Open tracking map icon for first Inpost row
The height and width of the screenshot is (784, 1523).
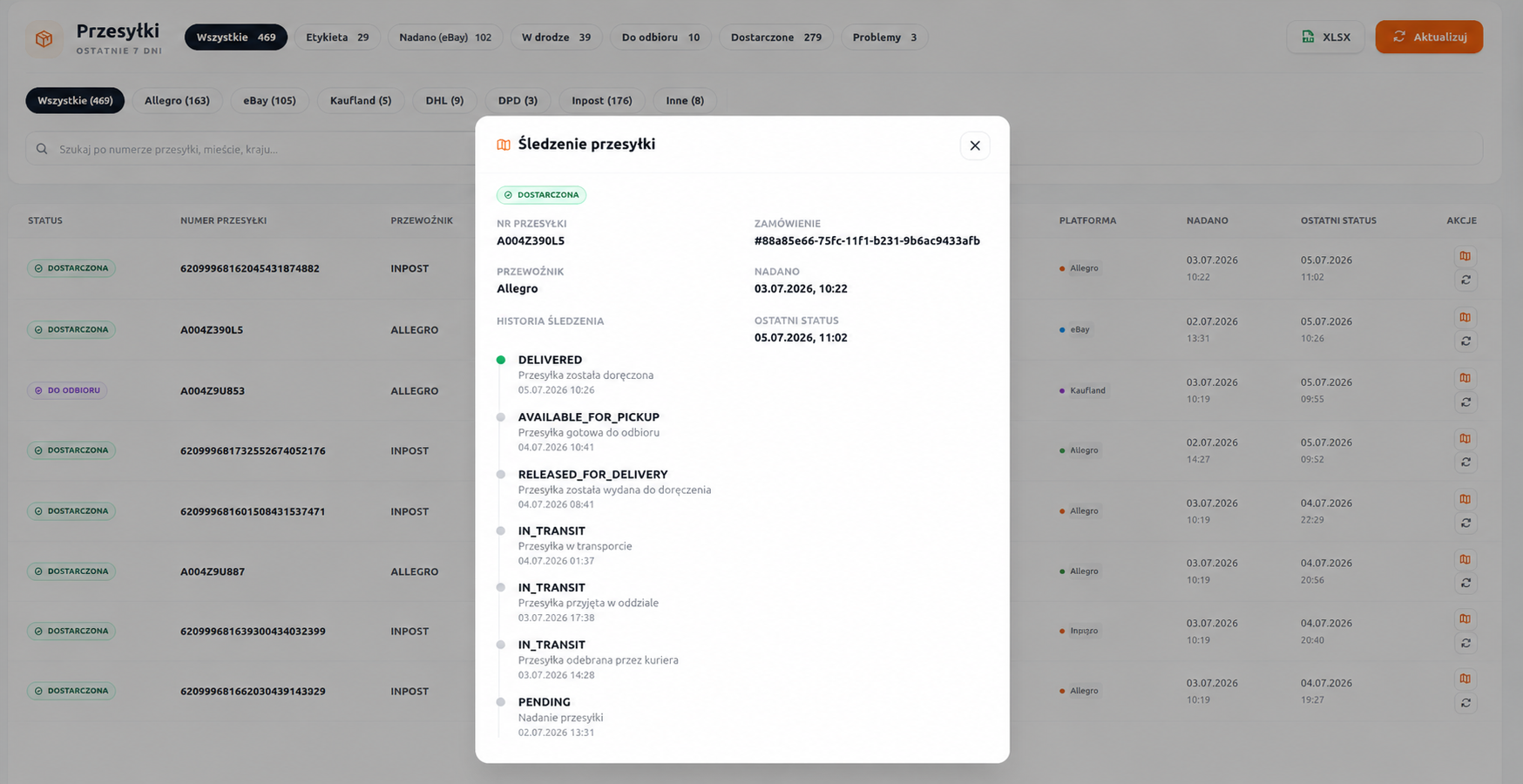(1465, 256)
